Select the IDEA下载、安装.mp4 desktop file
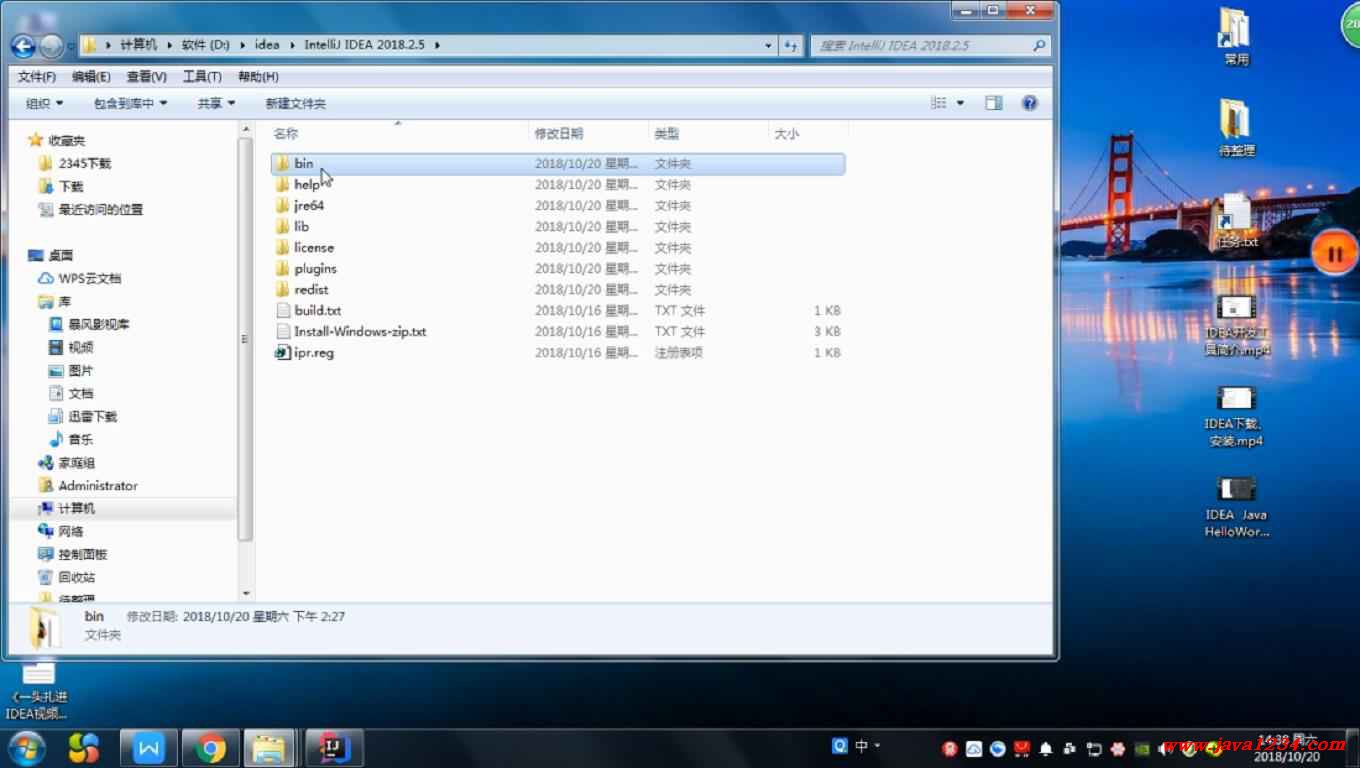Screen dimensions: 1360x768 [1236, 417]
